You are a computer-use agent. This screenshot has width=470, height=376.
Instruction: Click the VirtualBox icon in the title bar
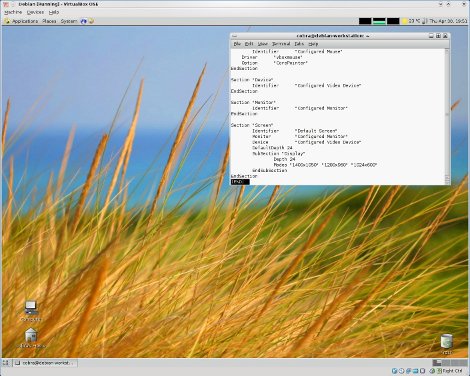[5, 4]
